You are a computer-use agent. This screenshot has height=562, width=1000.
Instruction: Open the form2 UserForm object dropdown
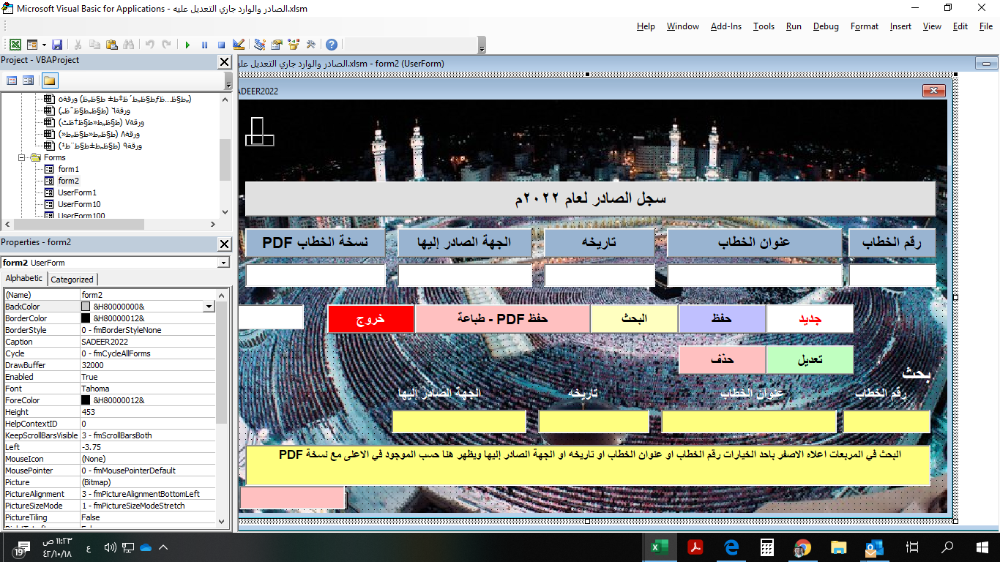click(223, 263)
